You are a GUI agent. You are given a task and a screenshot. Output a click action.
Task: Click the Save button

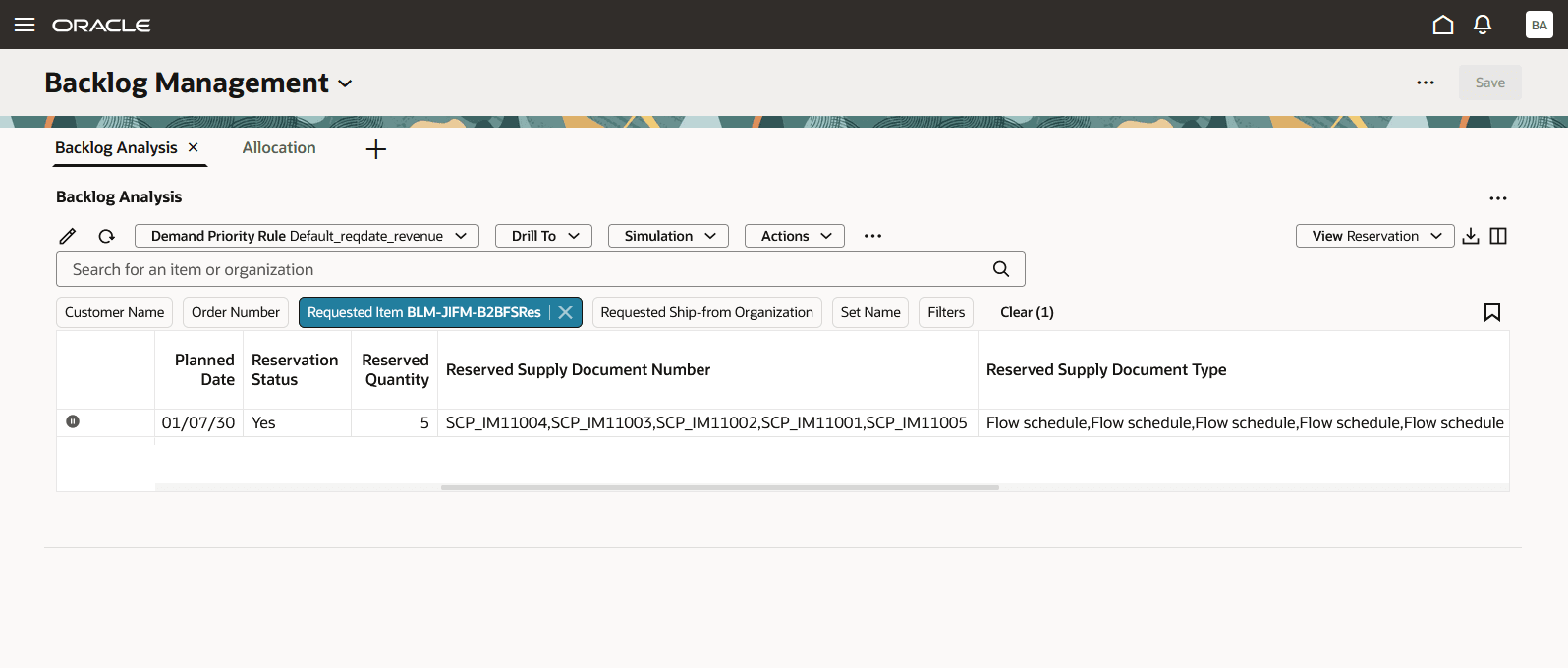[x=1490, y=83]
